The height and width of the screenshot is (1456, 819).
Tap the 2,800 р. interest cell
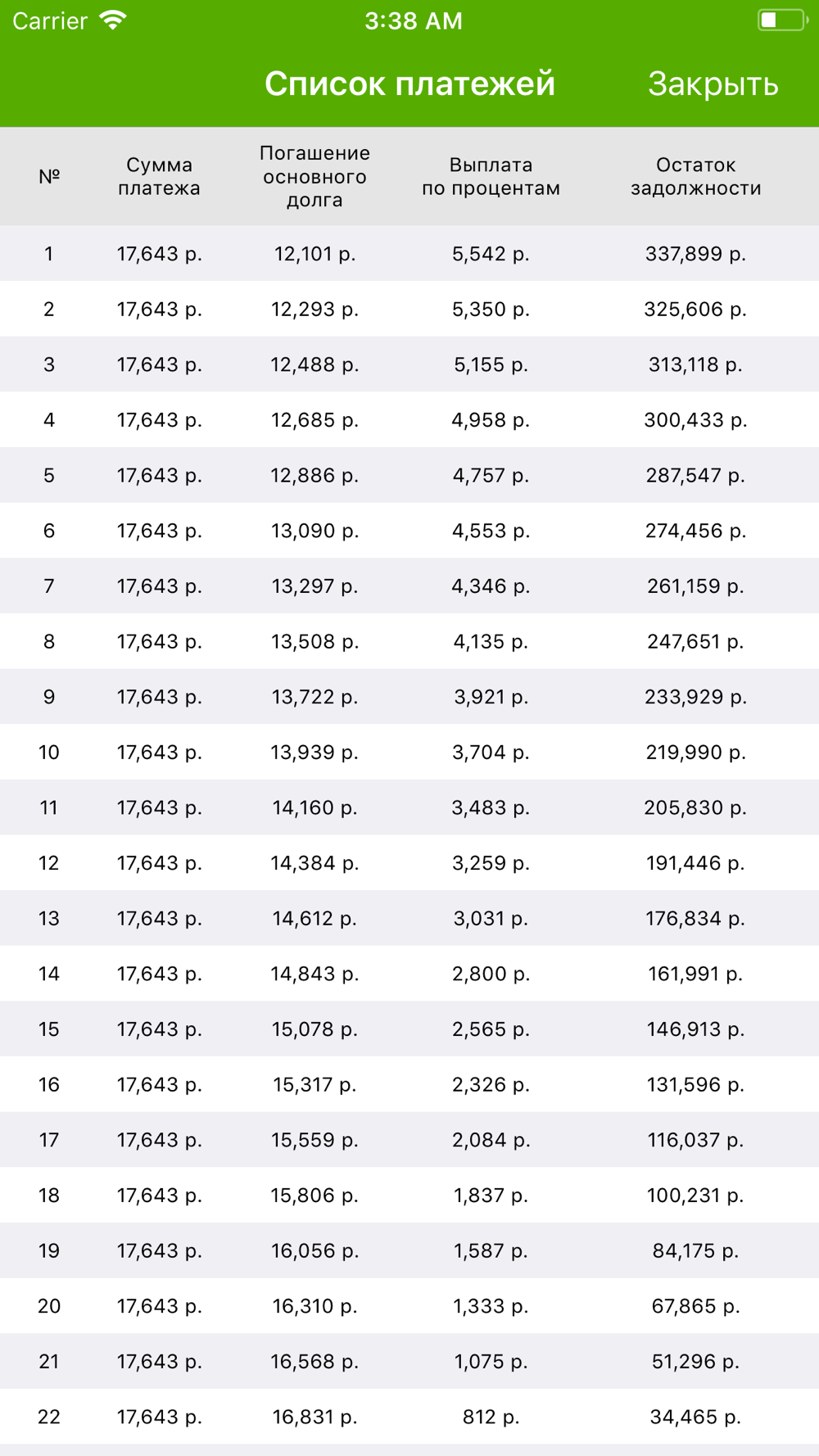coord(491,974)
